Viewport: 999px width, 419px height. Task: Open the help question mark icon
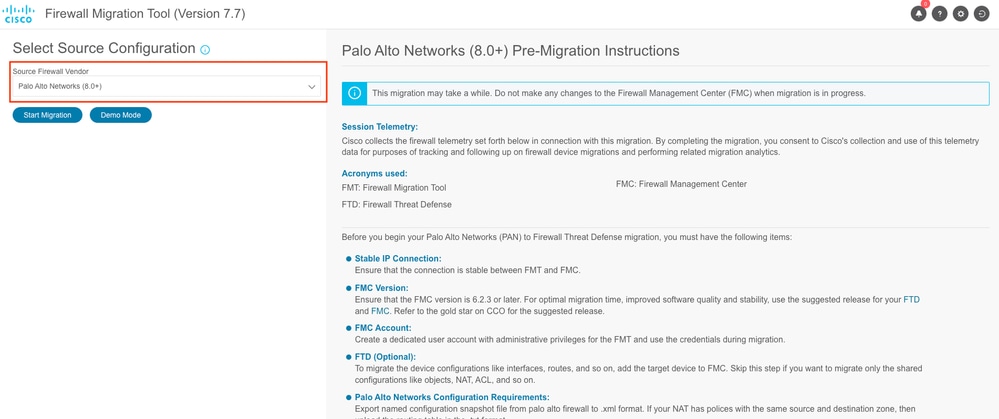[939, 14]
